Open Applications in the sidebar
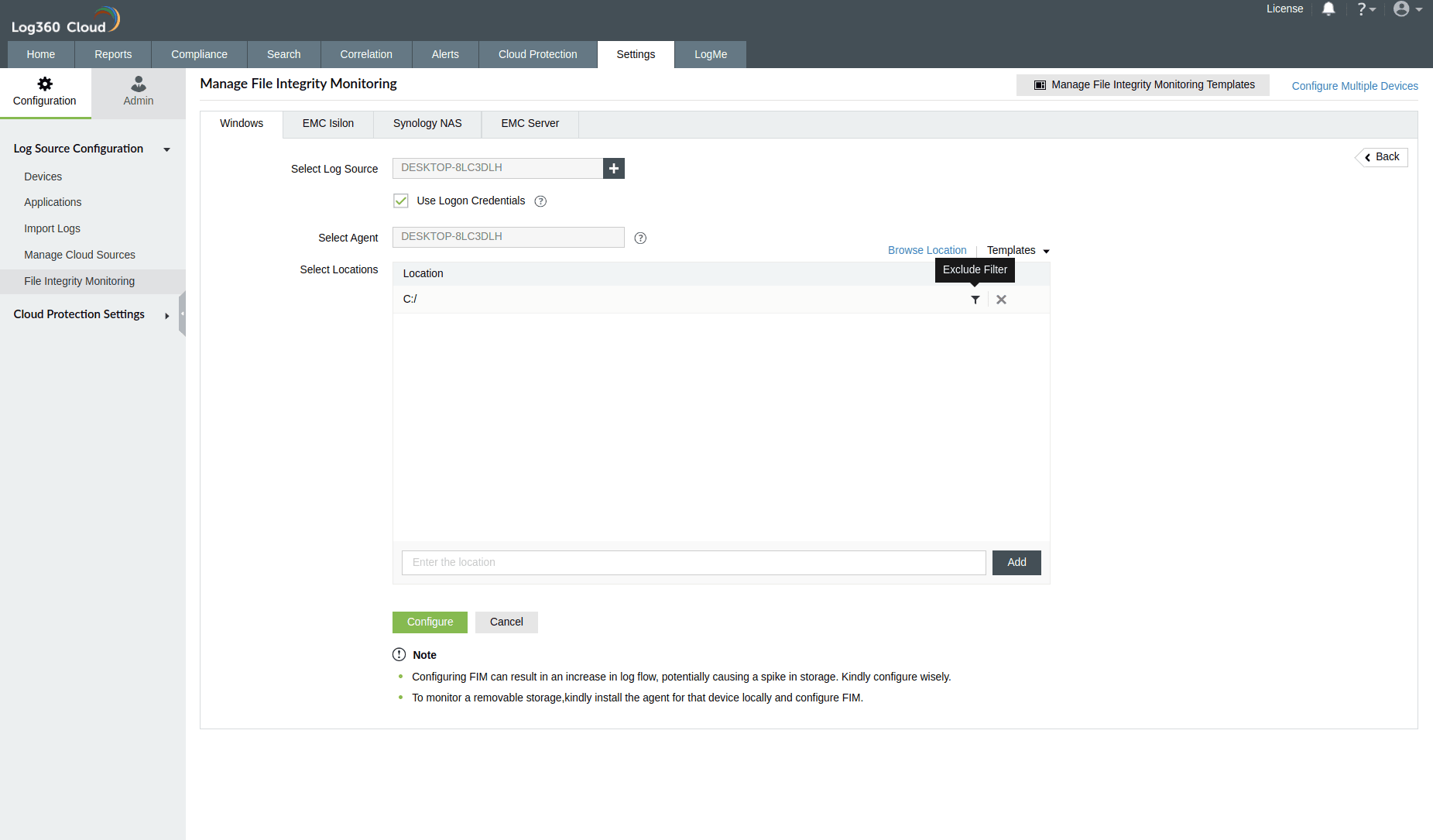 [53, 202]
